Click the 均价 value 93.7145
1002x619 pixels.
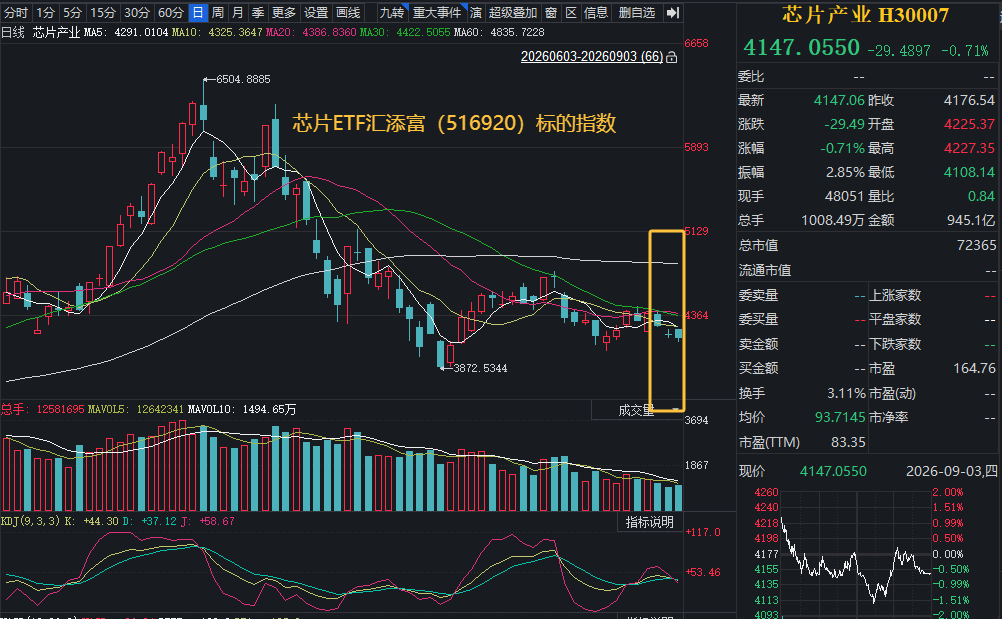(840, 417)
